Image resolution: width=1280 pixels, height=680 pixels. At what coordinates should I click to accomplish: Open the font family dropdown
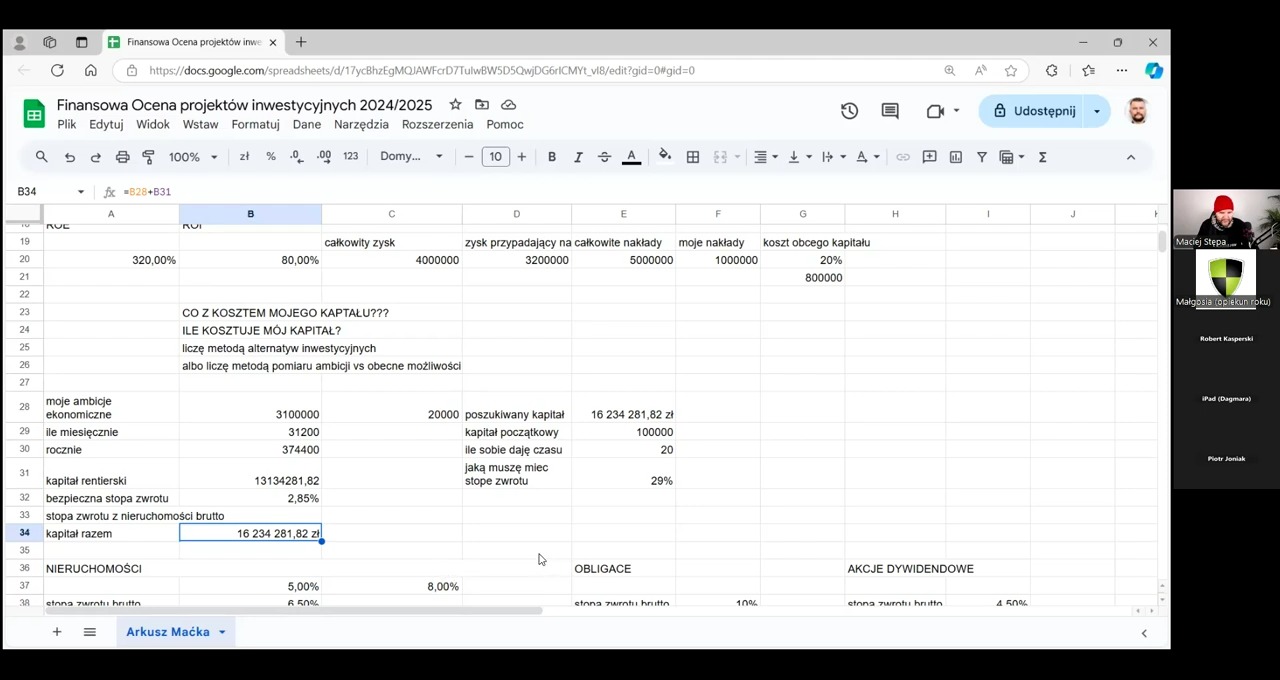tap(411, 157)
